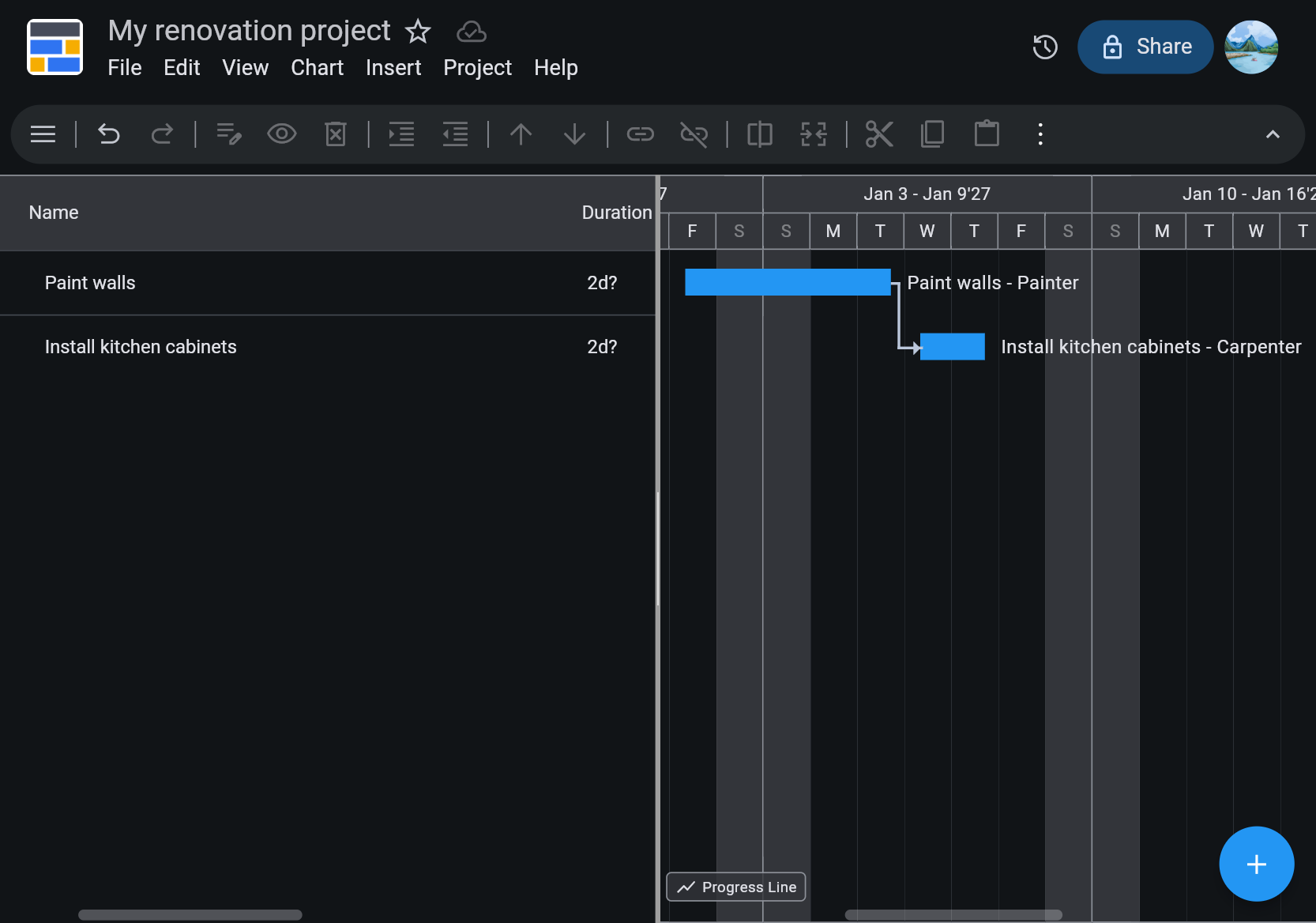Screen dimensions: 1316x923
Task: Open the Insert menu
Action: pyautogui.click(x=393, y=68)
